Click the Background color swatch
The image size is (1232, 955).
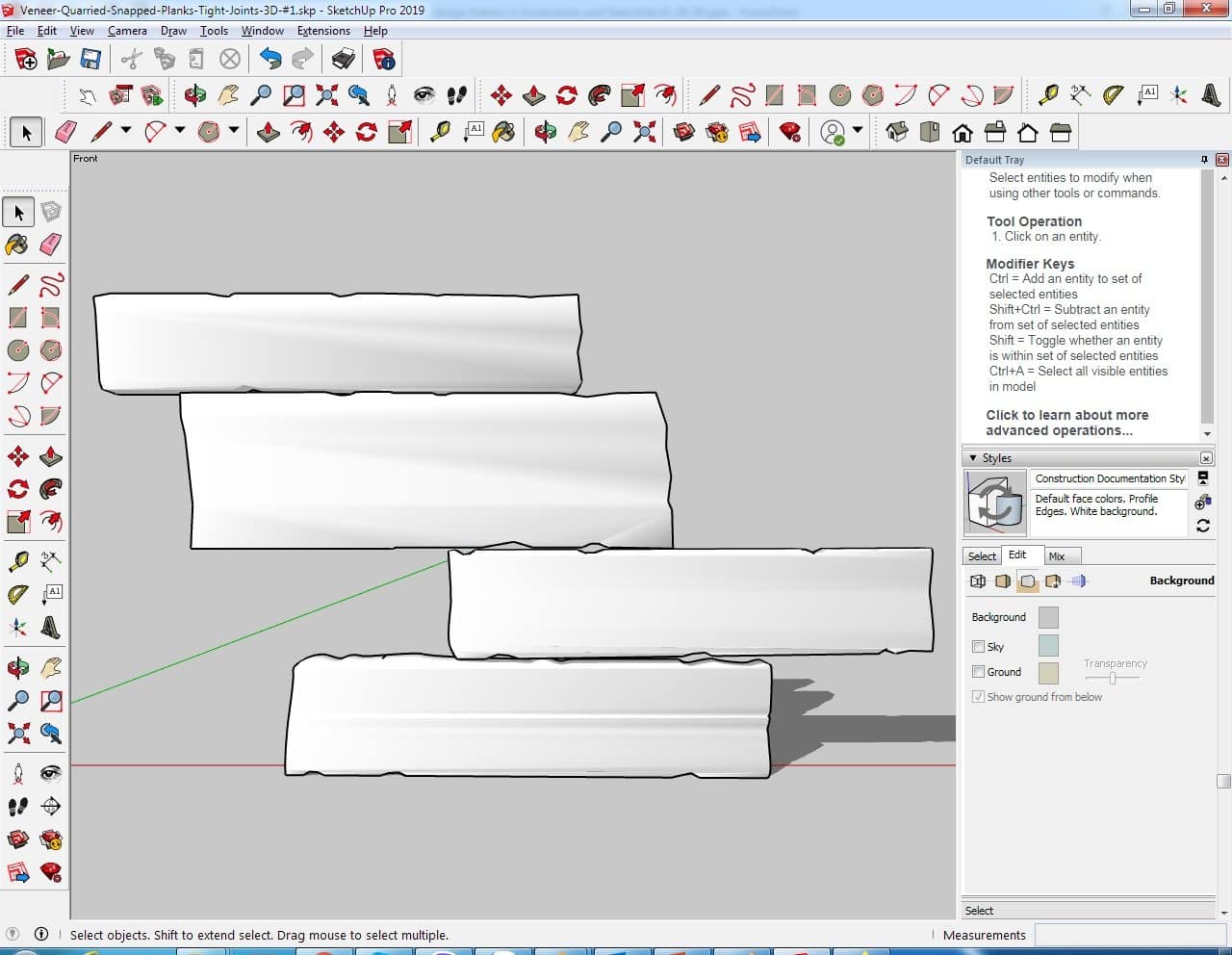click(1048, 617)
